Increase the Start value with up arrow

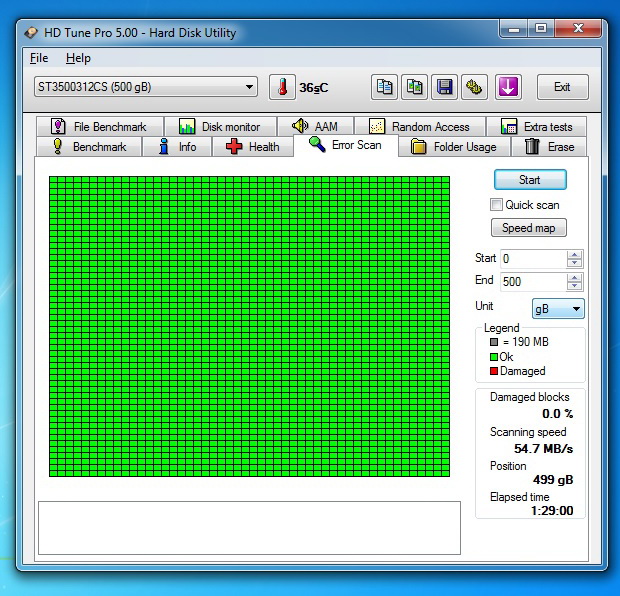[575, 255]
